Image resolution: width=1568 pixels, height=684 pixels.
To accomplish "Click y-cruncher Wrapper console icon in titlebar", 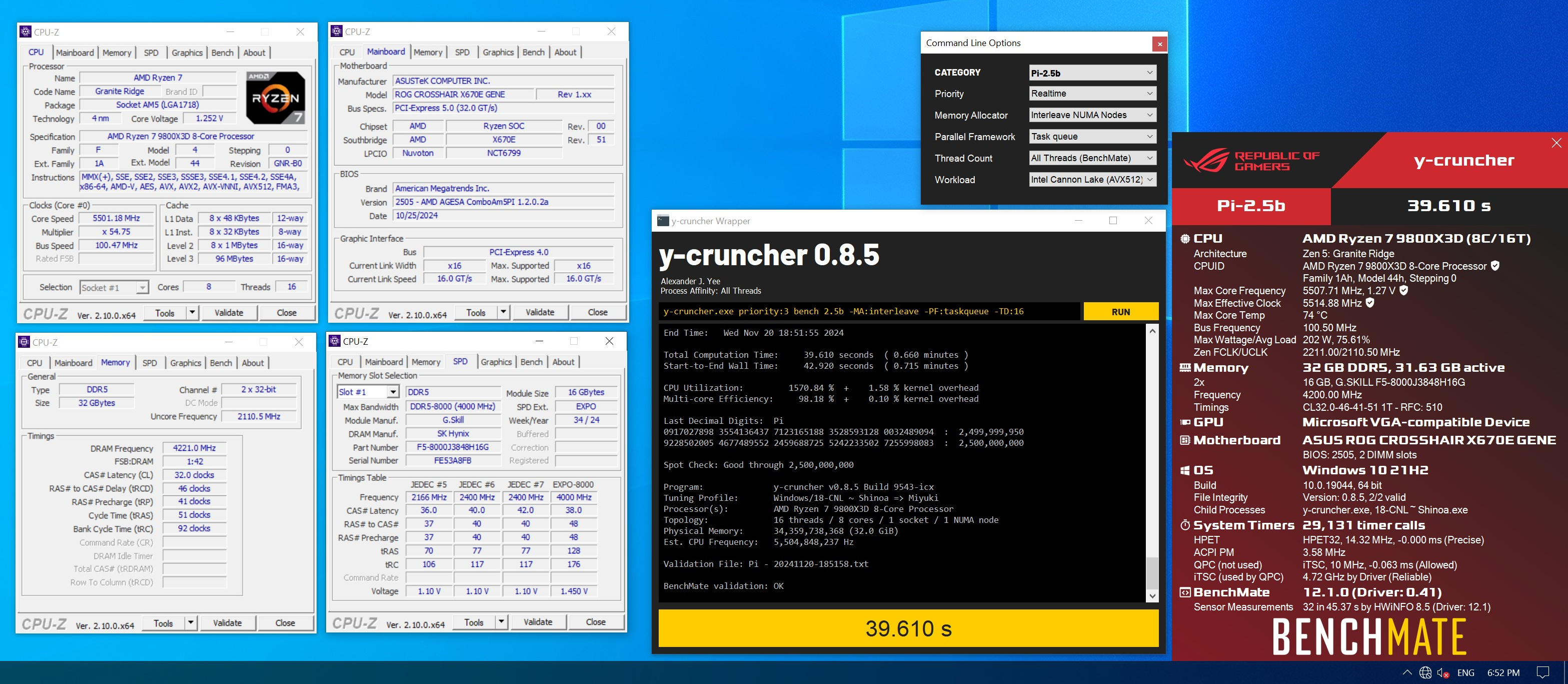I will click(x=663, y=221).
